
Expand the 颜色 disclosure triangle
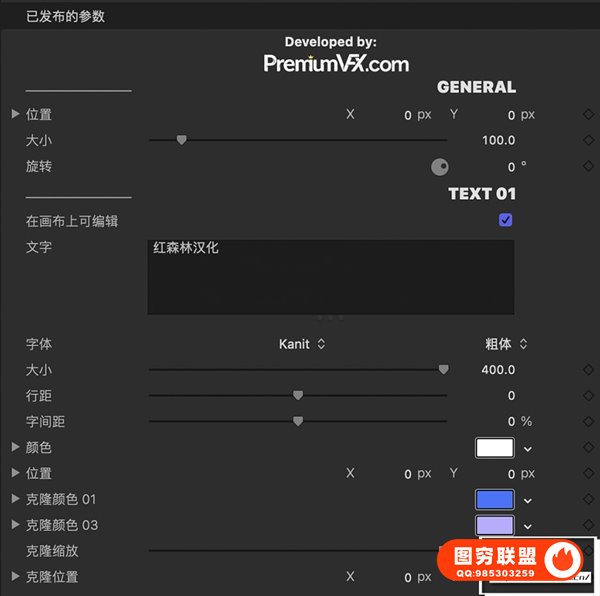[x=15, y=448]
